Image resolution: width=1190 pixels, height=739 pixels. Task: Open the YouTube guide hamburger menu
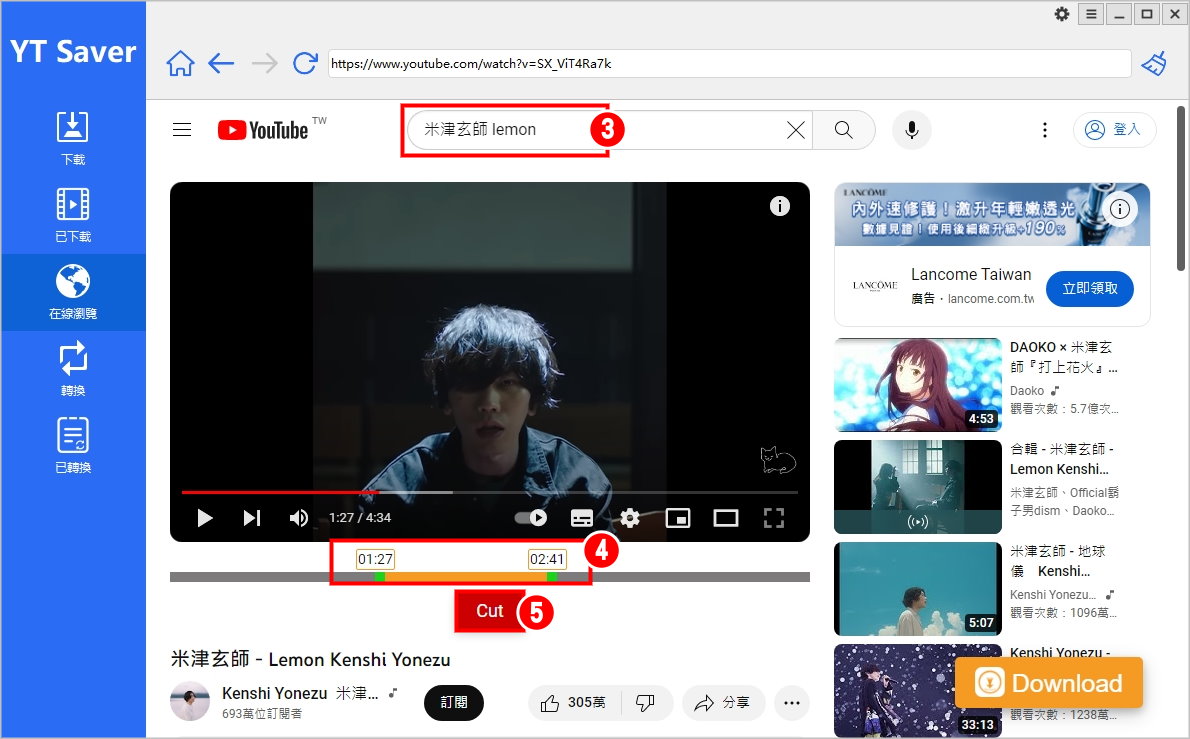coord(182,130)
